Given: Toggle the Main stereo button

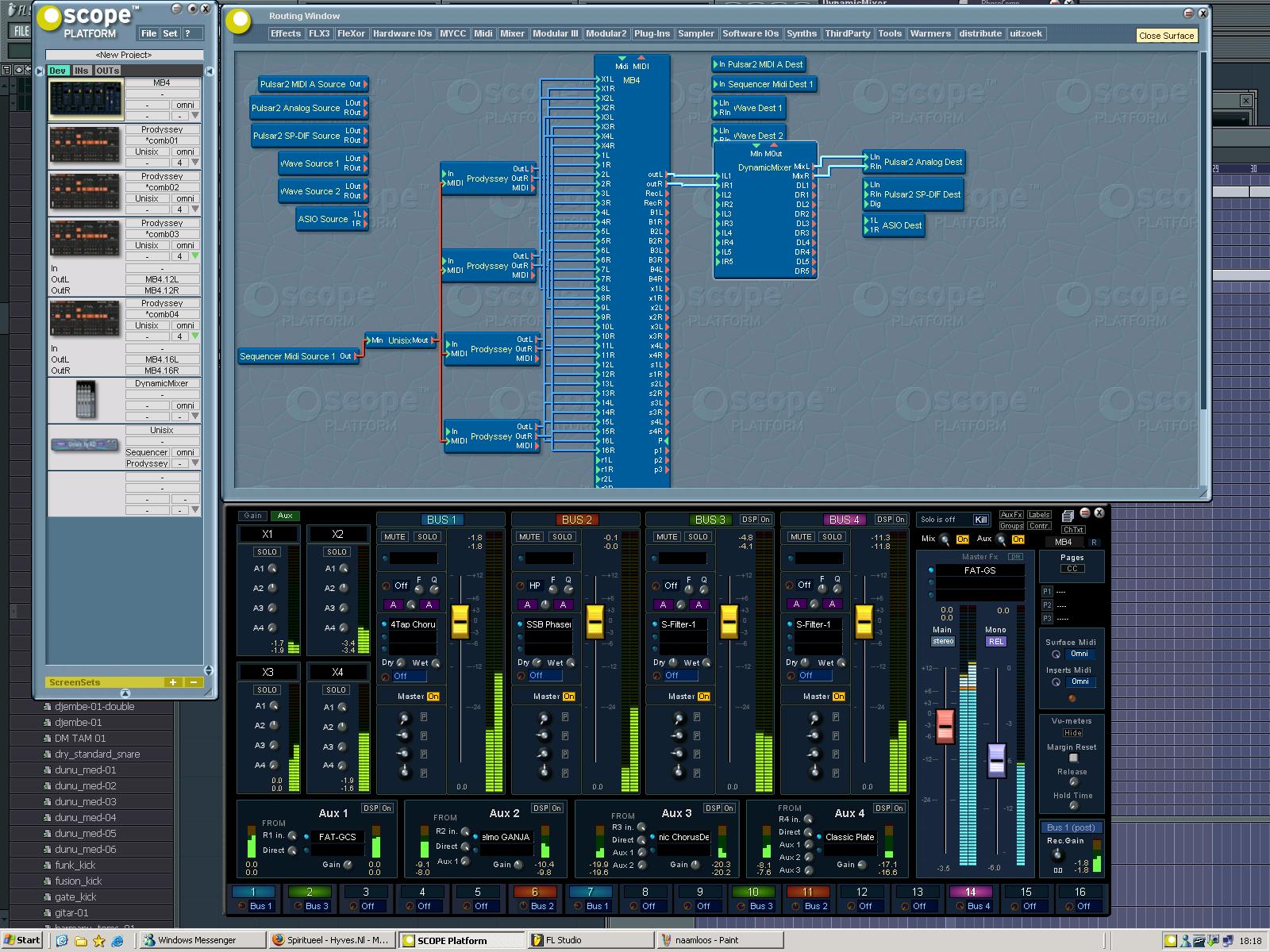Looking at the screenshot, I should [x=943, y=641].
